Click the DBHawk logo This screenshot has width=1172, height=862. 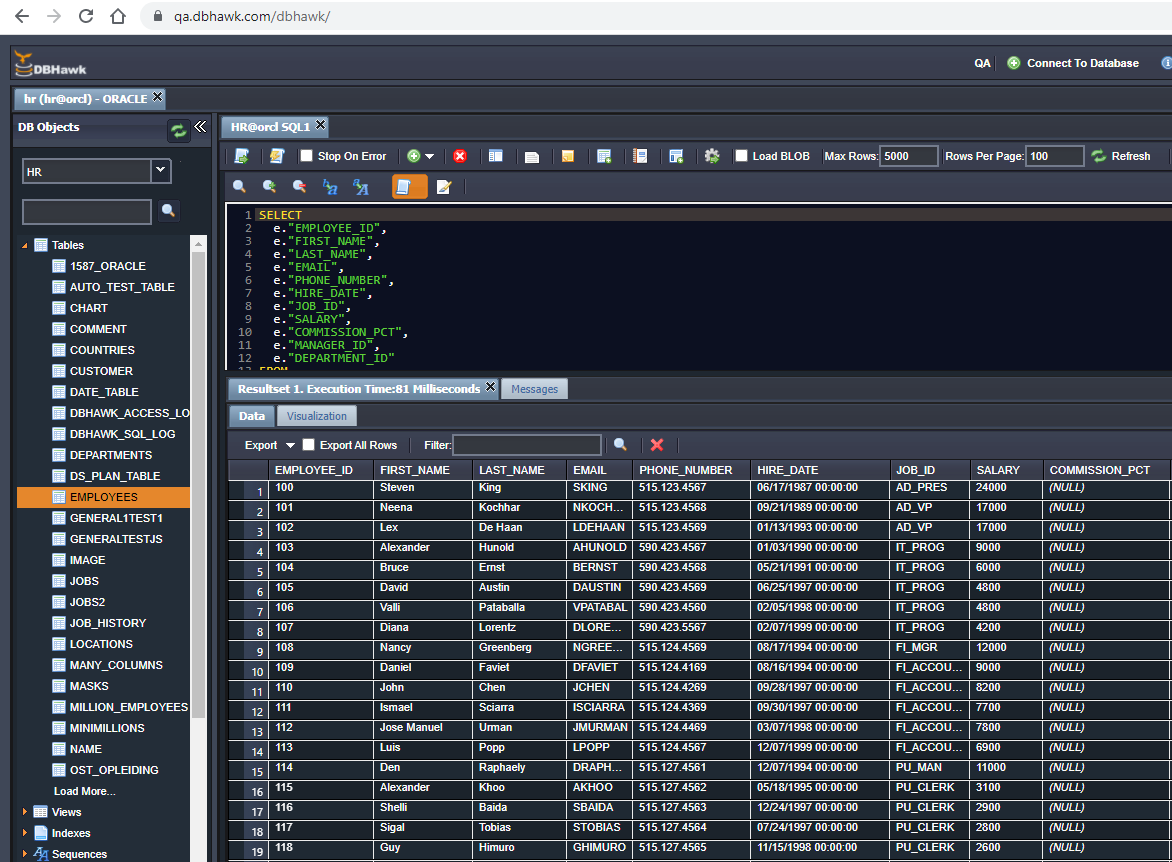pyautogui.click(x=50, y=64)
